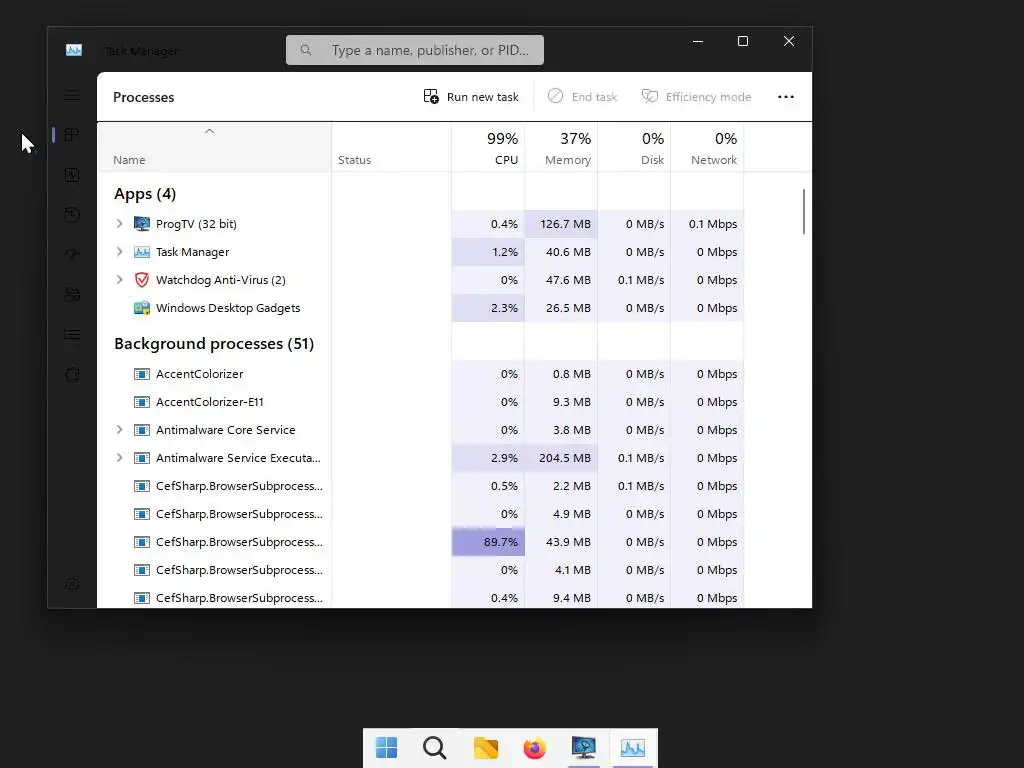This screenshot has height=768, width=1024.
Task: Open the App history sidebar icon
Action: point(72,214)
